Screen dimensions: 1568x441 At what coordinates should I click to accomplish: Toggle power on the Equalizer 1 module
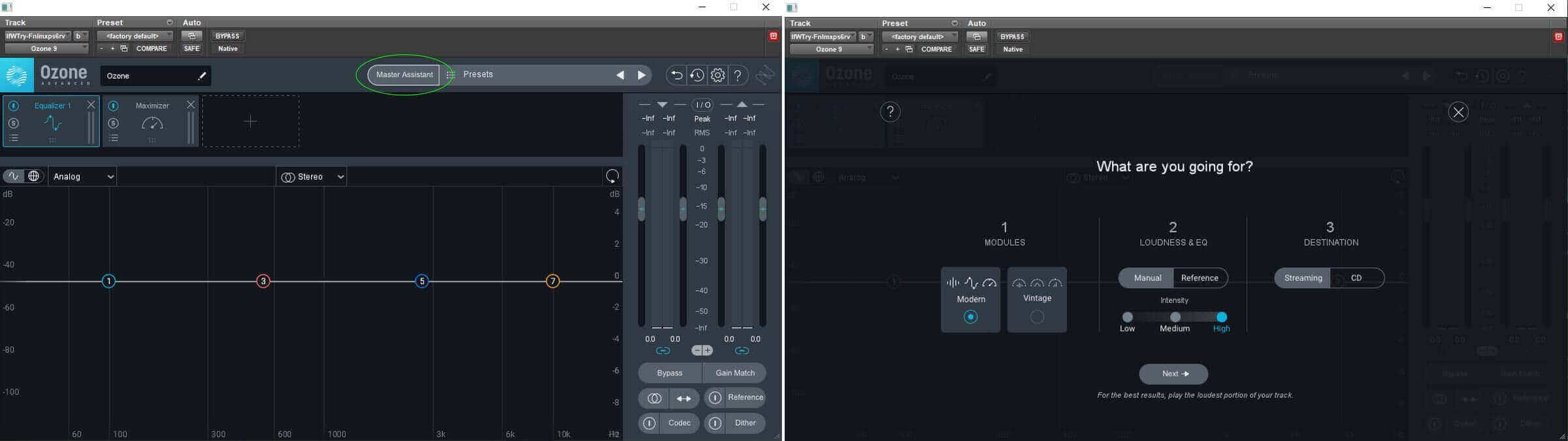click(x=14, y=106)
